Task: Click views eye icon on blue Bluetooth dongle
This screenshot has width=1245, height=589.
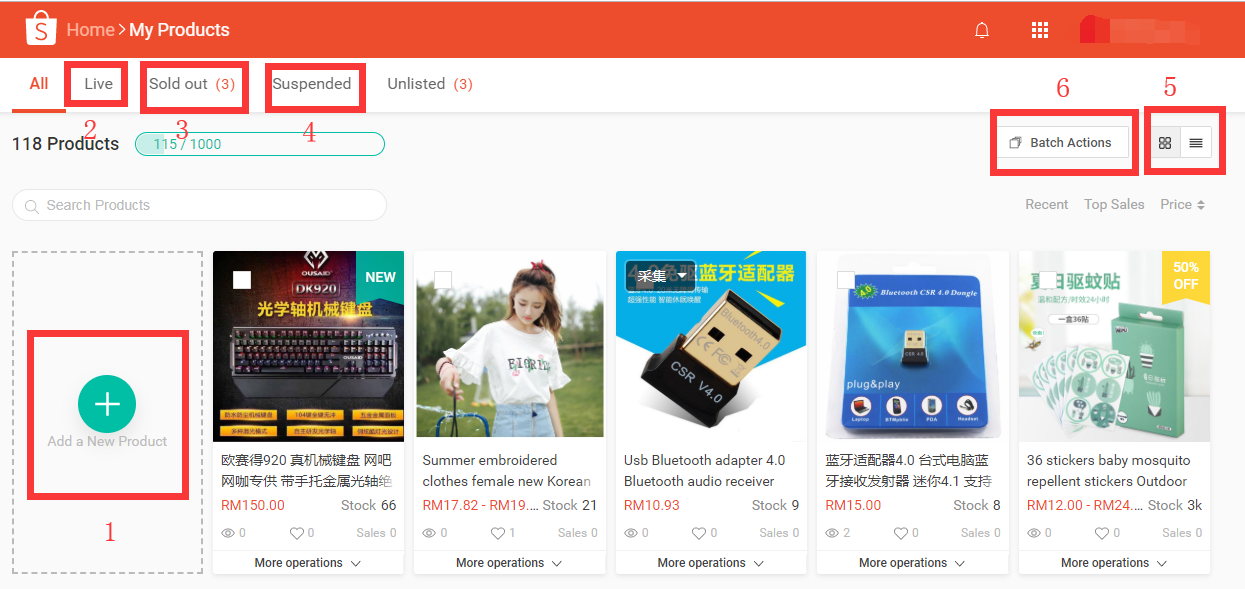Action: [x=832, y=533]
